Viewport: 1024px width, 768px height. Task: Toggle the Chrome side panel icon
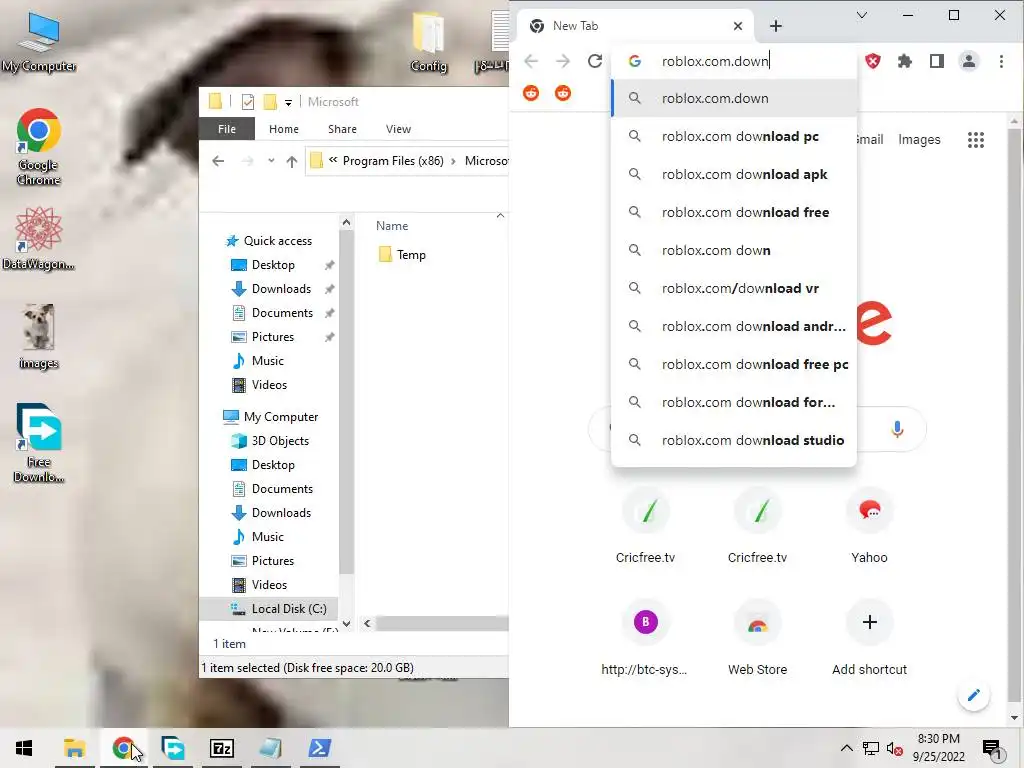(x=936, y=61)
